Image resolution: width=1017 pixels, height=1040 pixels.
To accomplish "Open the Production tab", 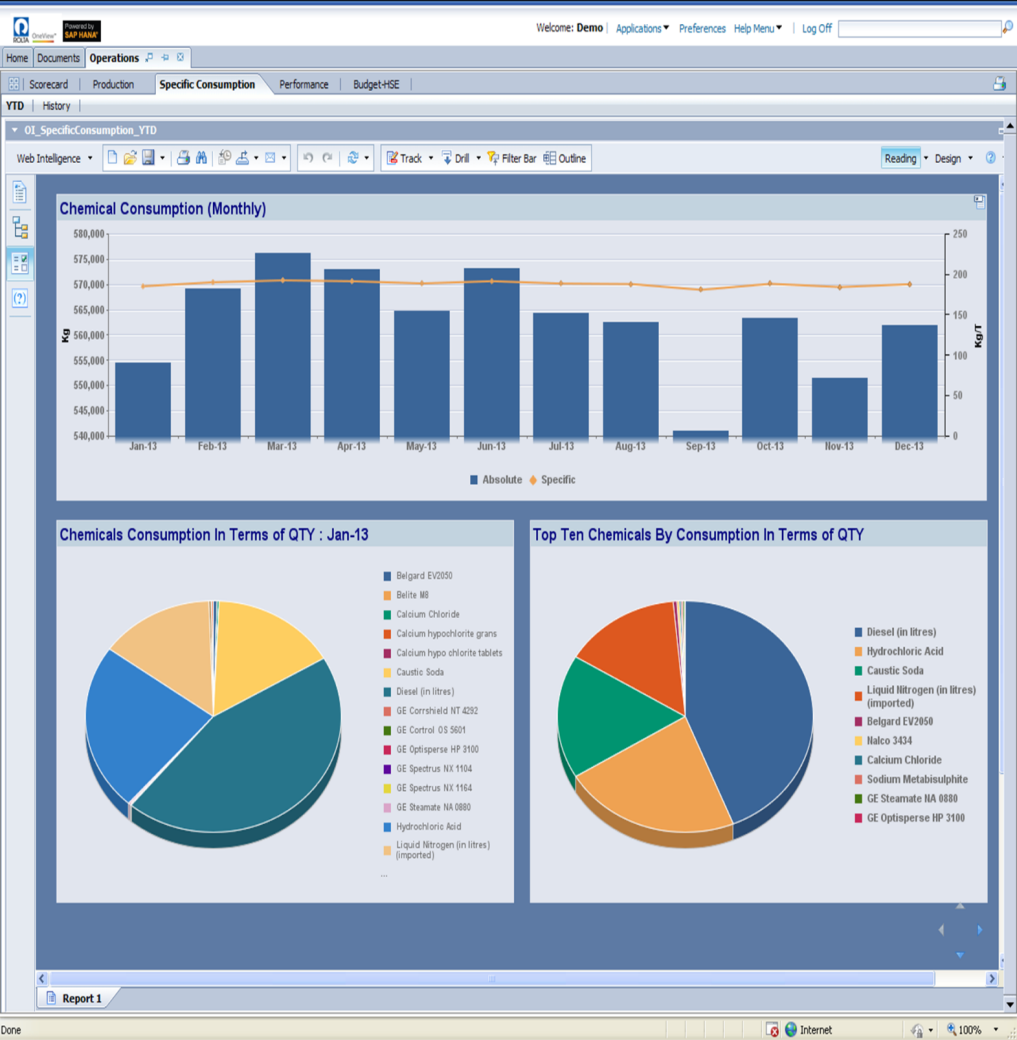I will (113, 84).
